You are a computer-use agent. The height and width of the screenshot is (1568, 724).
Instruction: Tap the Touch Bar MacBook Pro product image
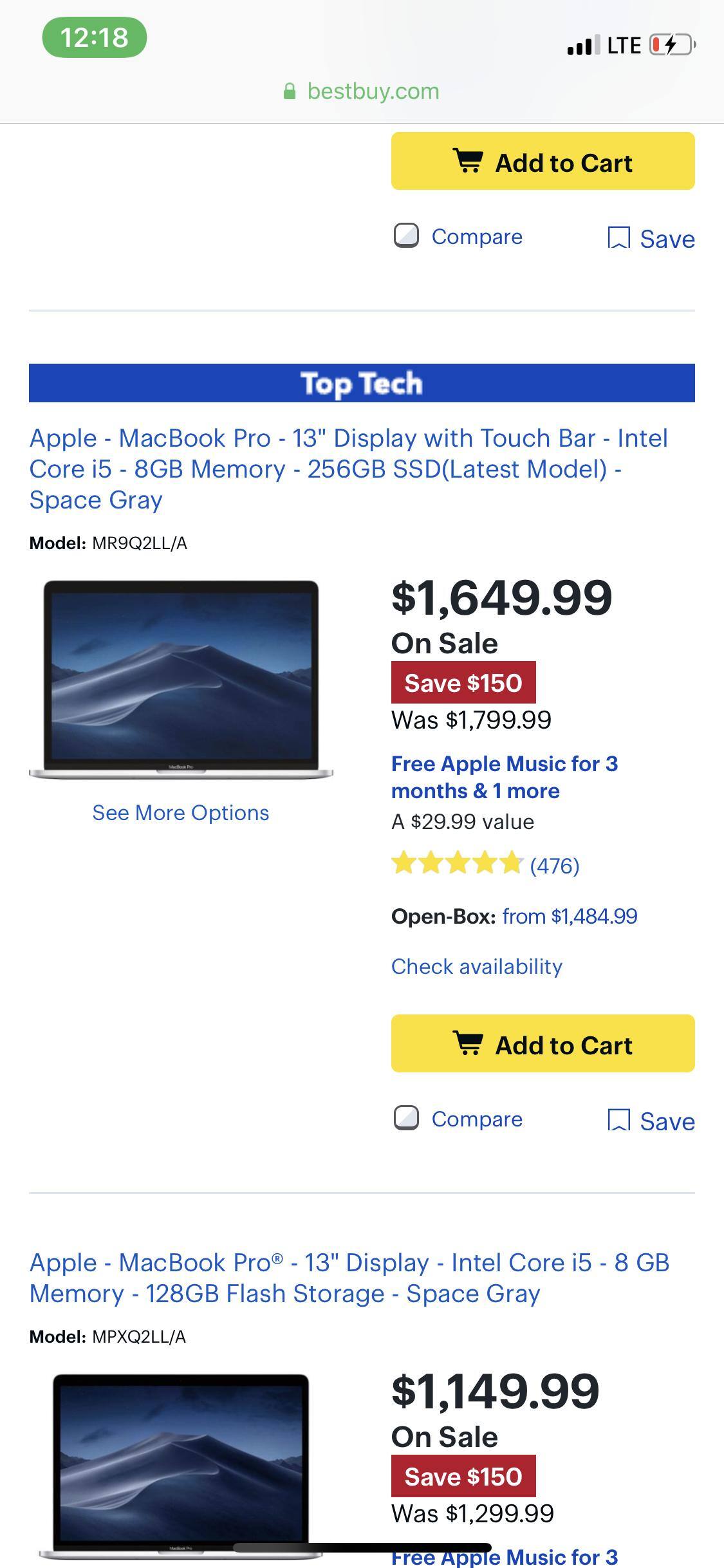[181, 680]
